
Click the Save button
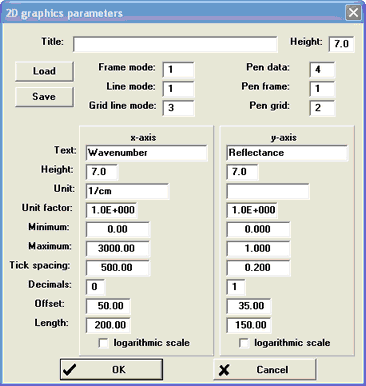pyautogui.click(x=44, y=97)
